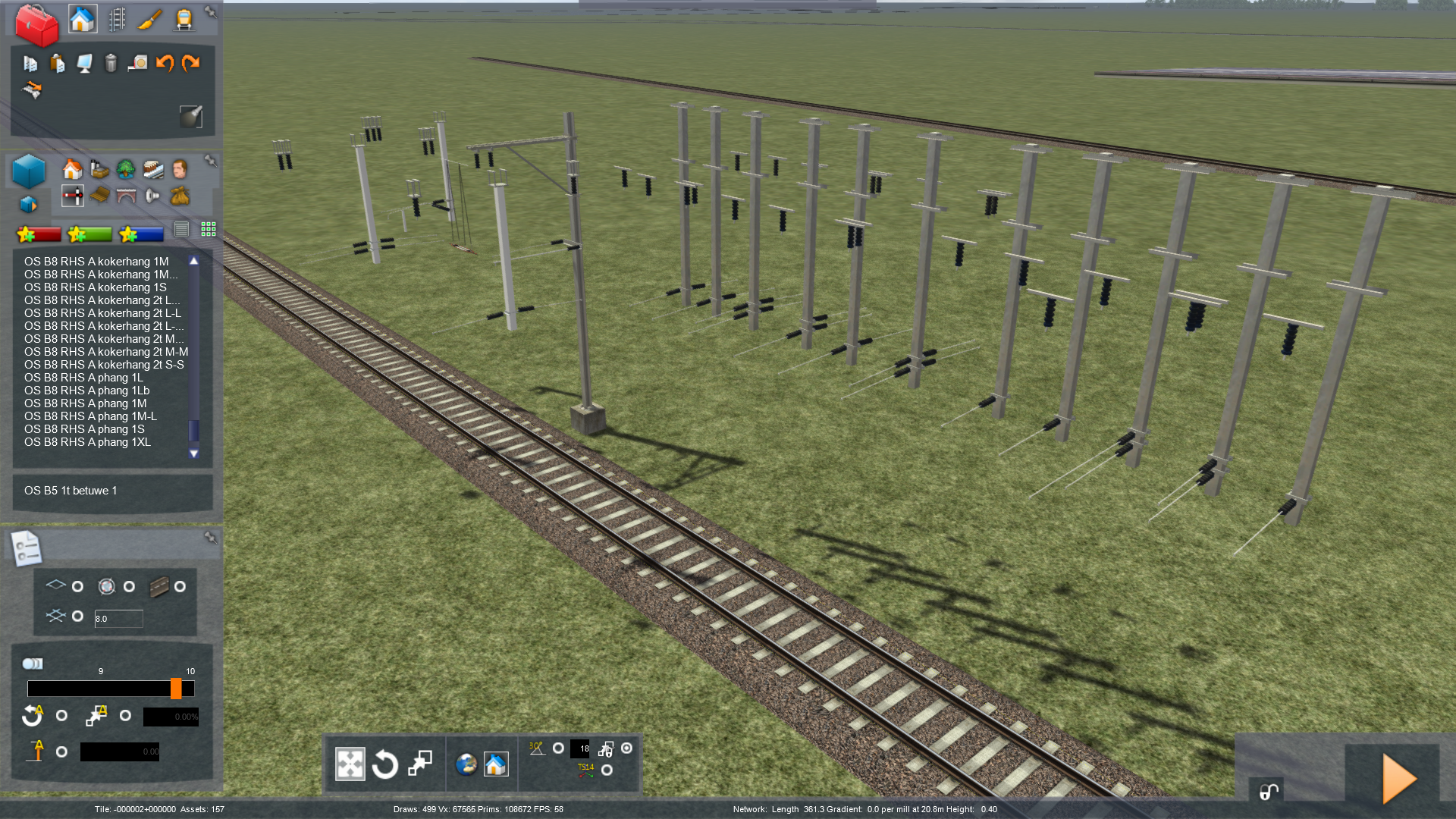Image resolution: width=1456 pixels, height=819 pixels.
Task: Click the trash can delete icon
Action: click(x=111, y=63)
